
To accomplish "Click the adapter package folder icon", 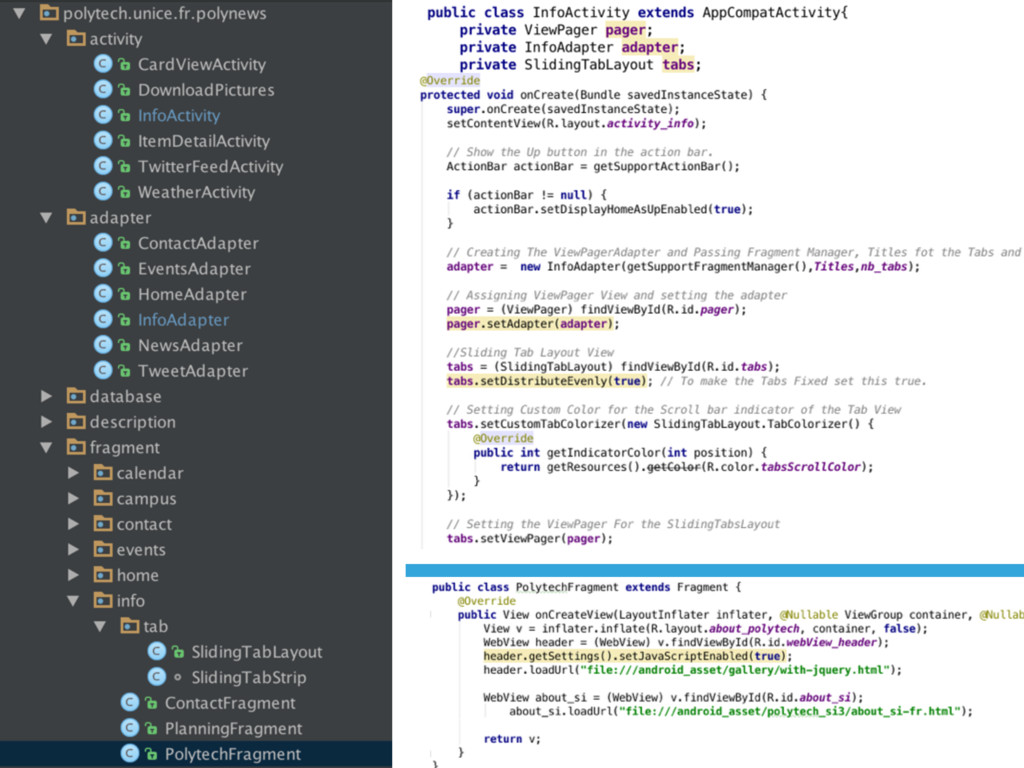I will click(x=76, y=217).
